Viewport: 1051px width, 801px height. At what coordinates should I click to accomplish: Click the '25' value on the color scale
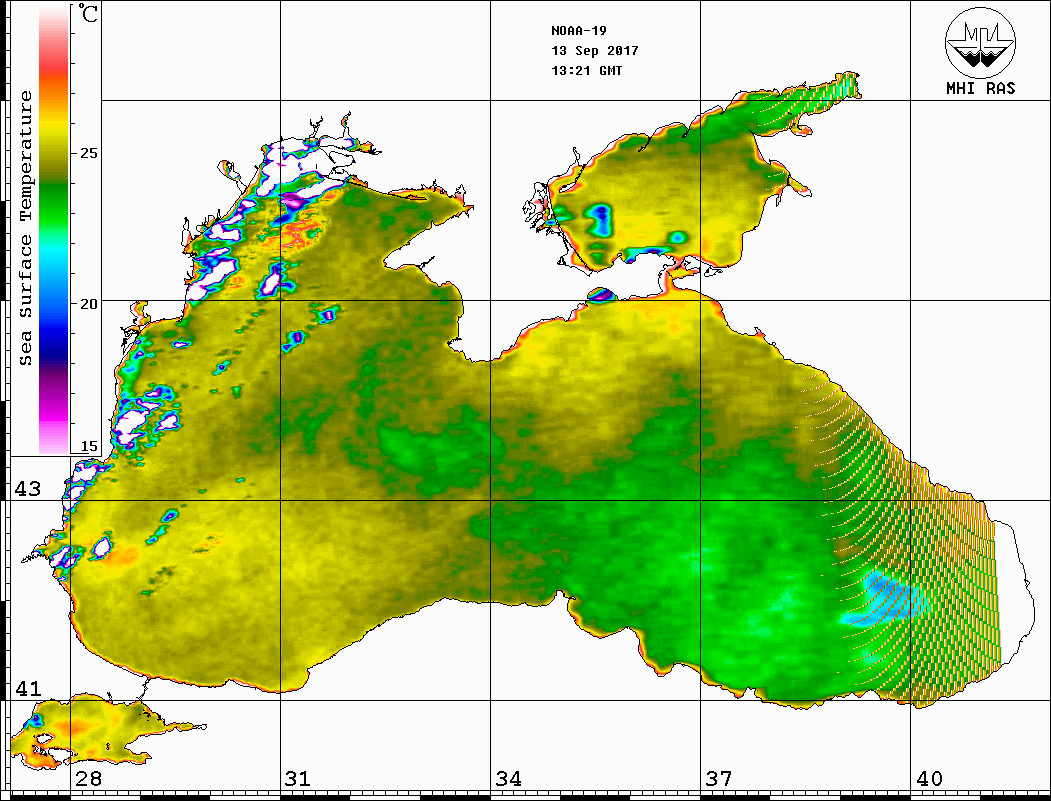pyautogui.click(x=88, y=153)
